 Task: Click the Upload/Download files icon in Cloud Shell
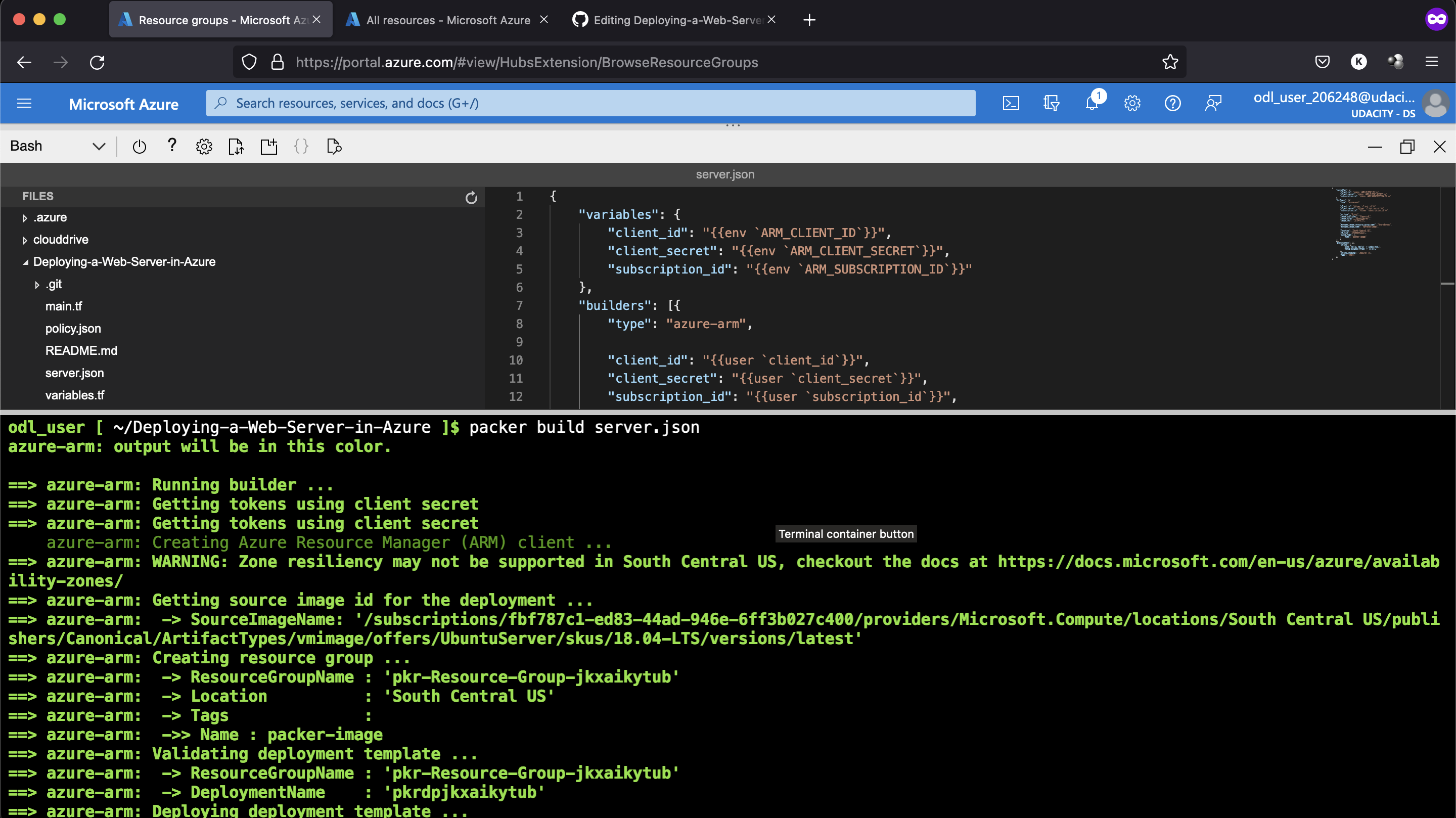[x=236, y=147]
